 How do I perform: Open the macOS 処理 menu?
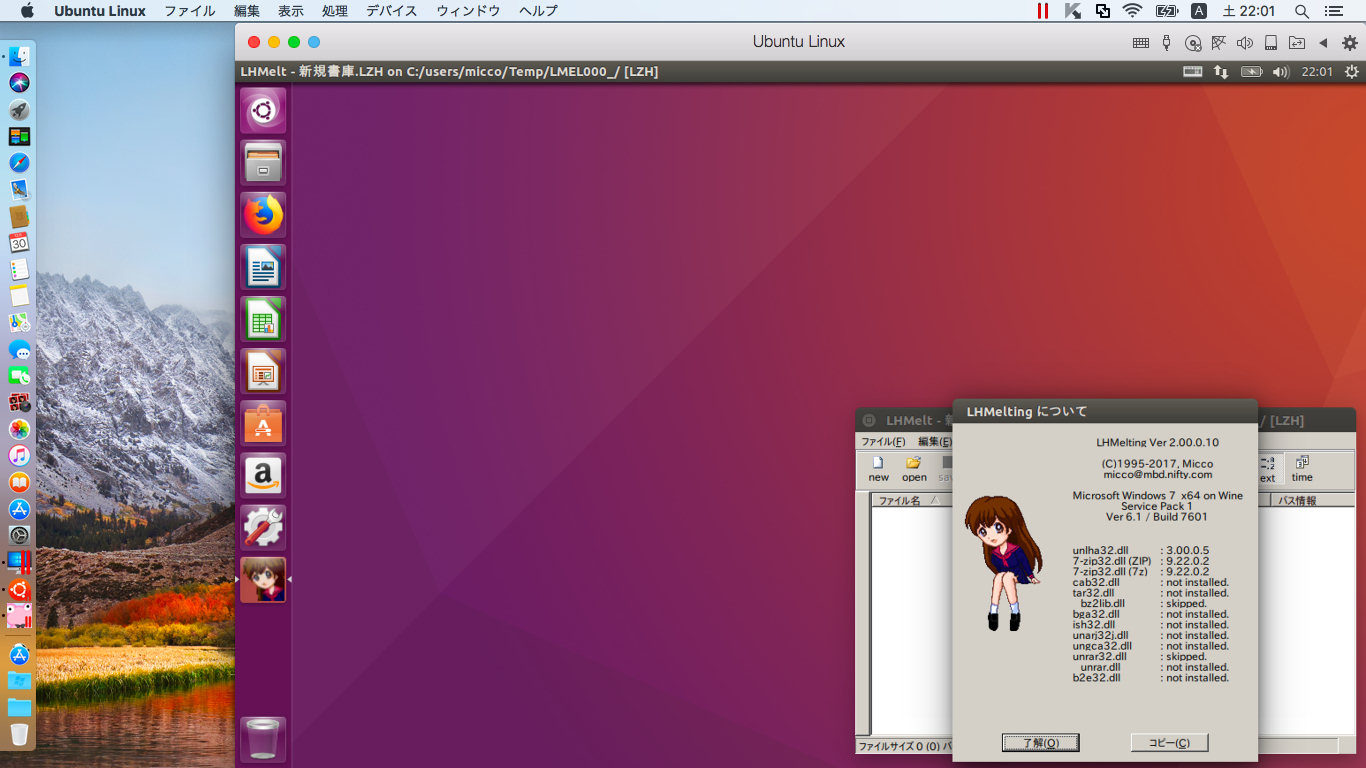pos(335,11)
